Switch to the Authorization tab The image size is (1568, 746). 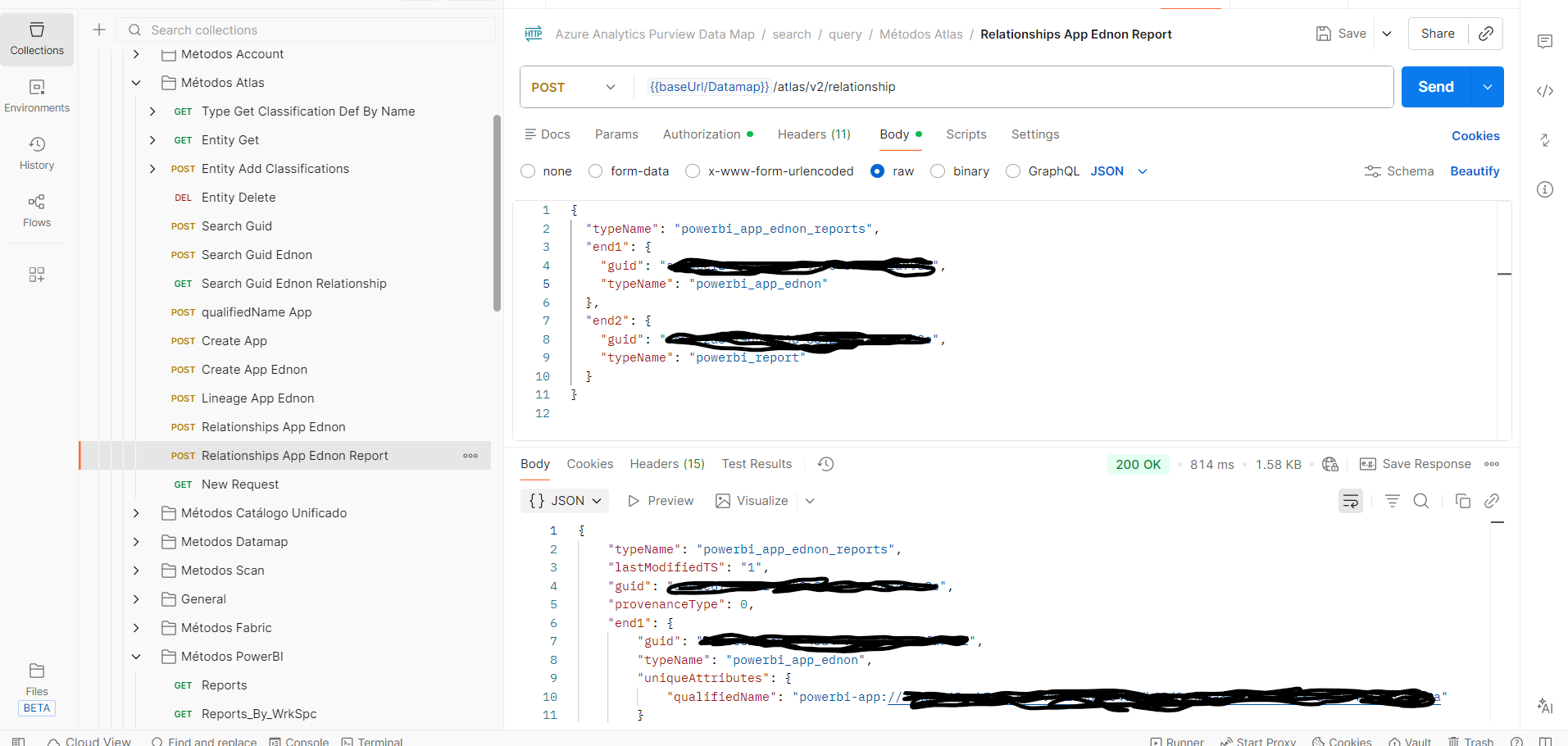coord(708,134)
